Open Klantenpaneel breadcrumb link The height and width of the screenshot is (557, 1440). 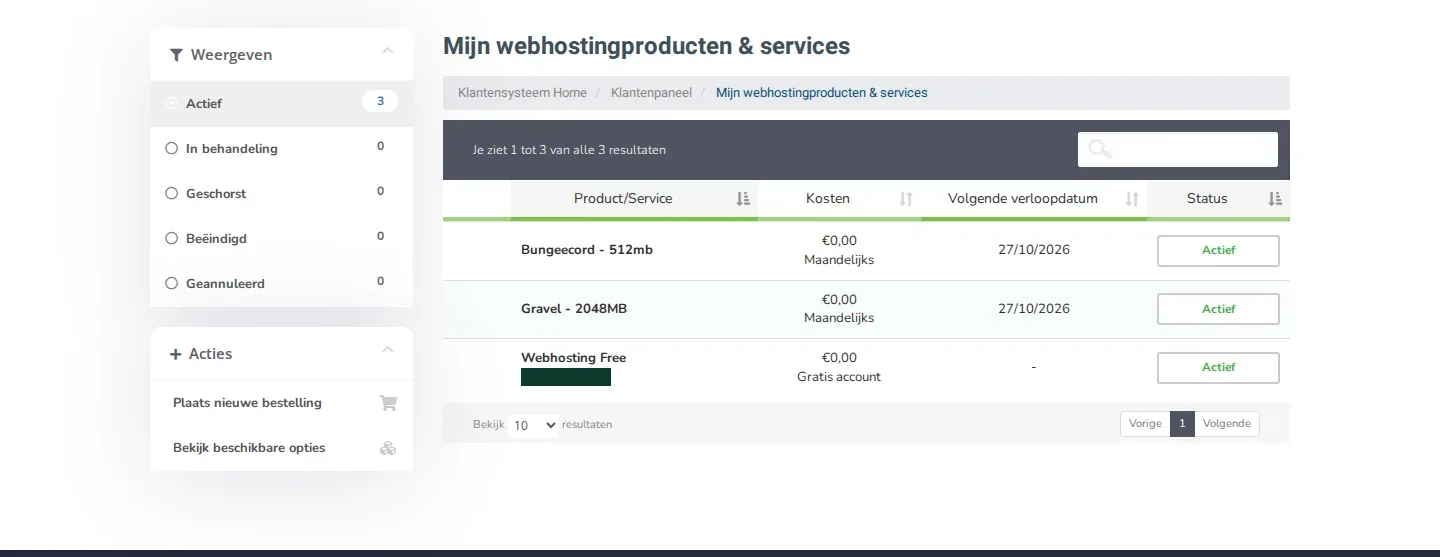[x=651, y=93]
